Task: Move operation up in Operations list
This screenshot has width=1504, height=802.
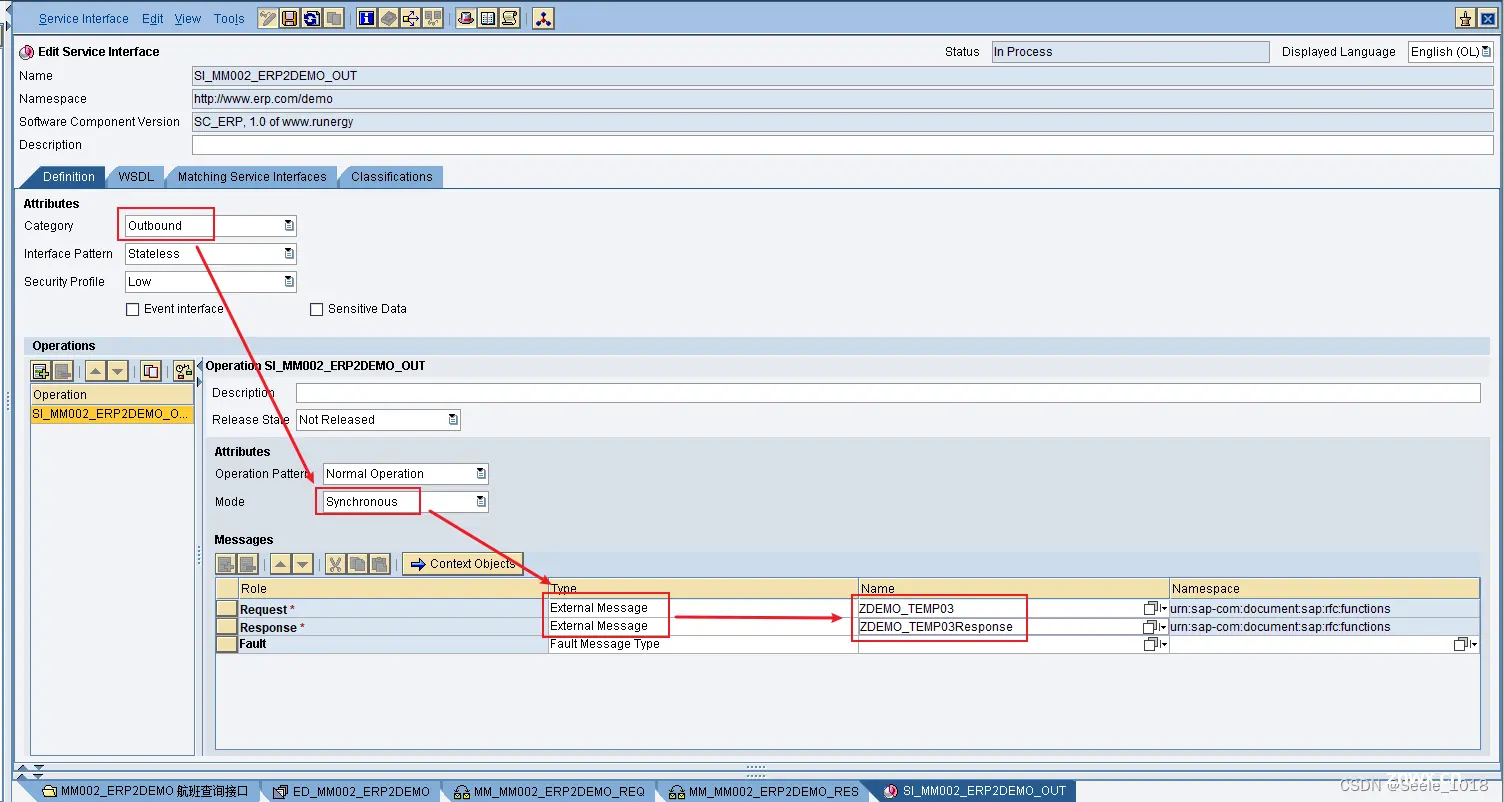Action: click(95, 371)
